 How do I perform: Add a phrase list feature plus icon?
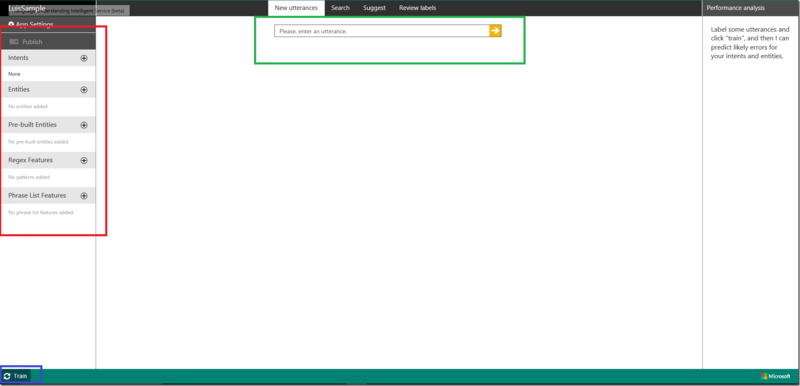pyautogui.click(x=84, y=196)
